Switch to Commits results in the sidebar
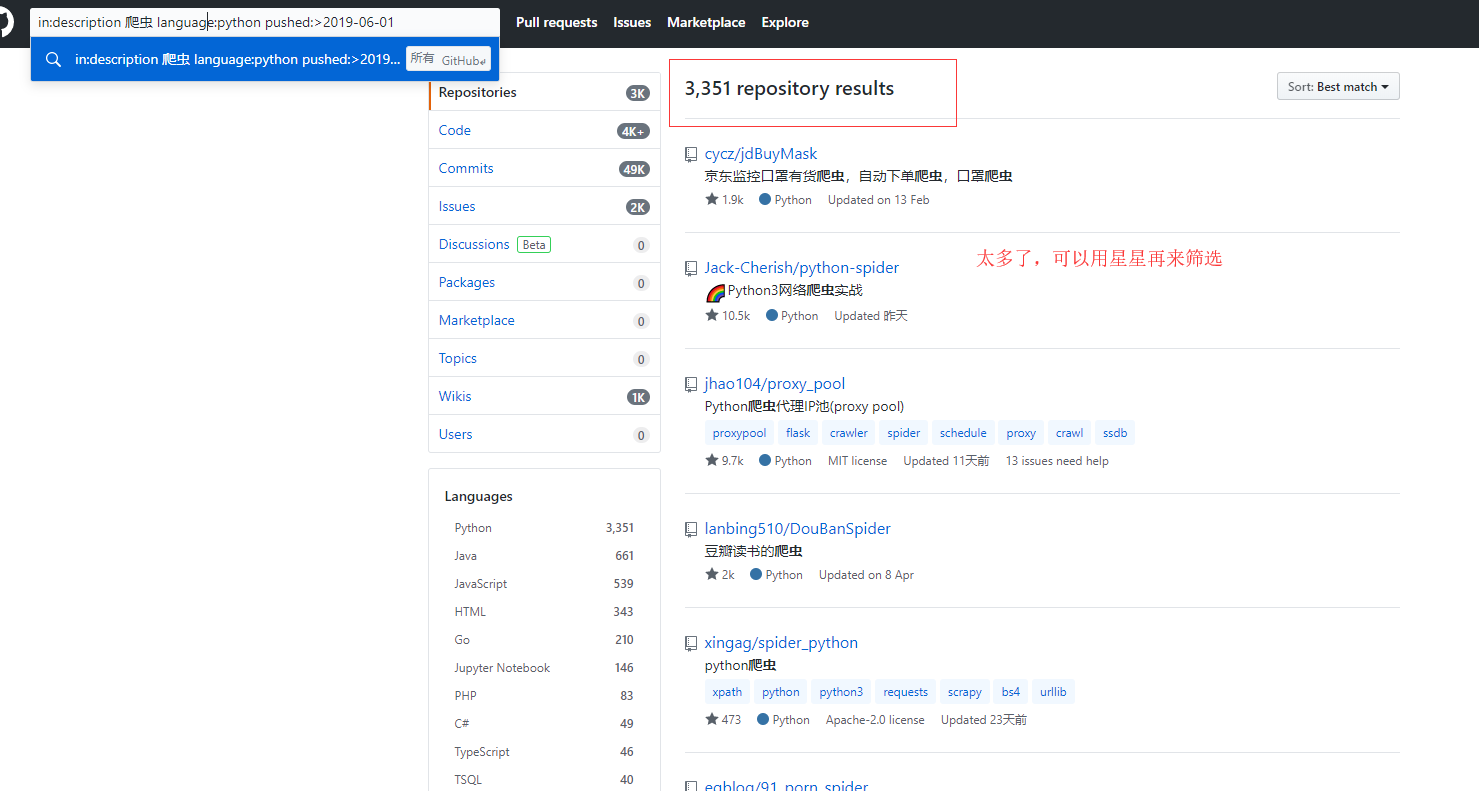Image resolution: width=1479 pixels, height=791 pixels. pyautogui.click(x=544, y=168)
